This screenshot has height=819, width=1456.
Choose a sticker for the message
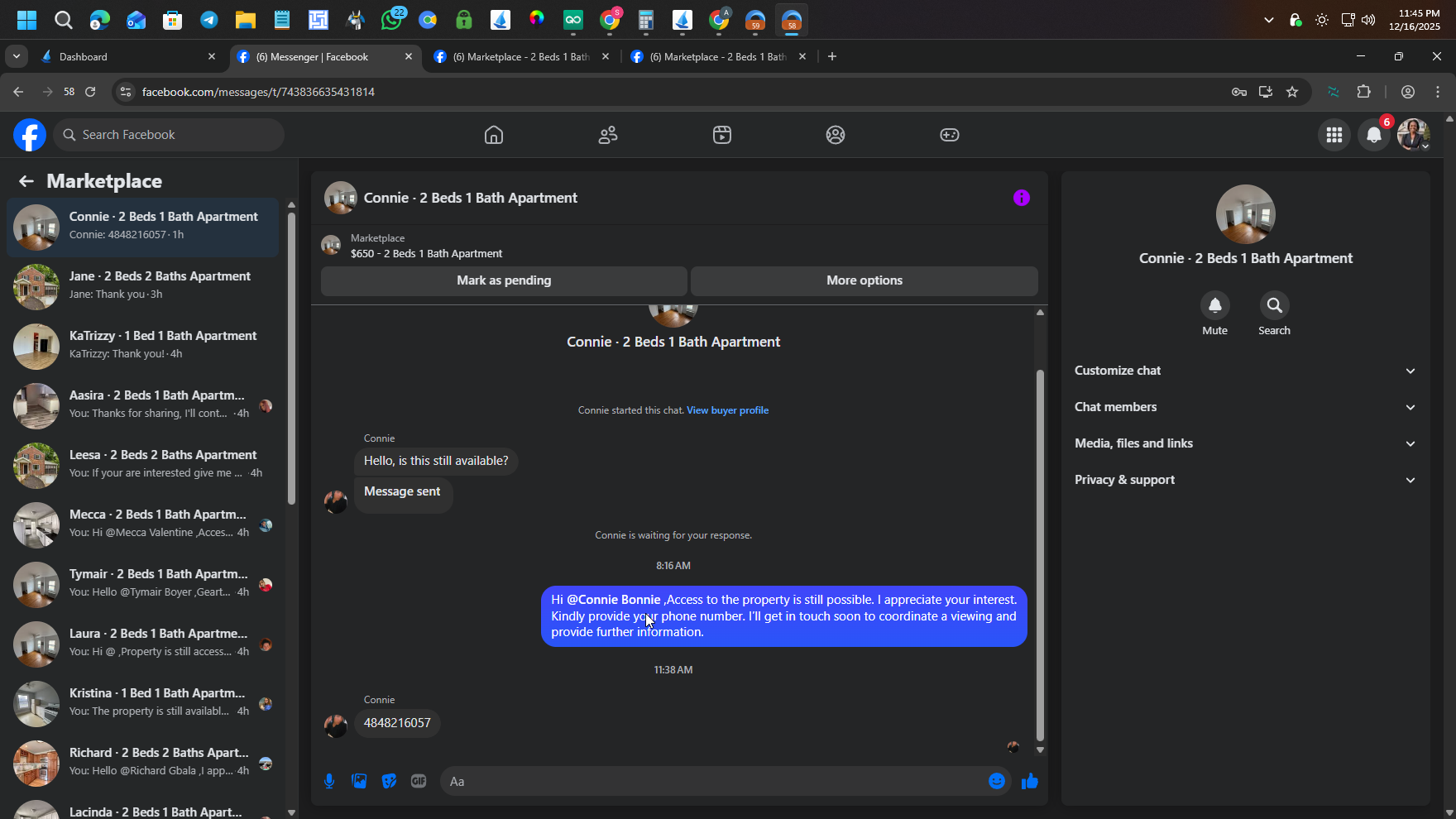pyautogui.click(x=389, y=781)
